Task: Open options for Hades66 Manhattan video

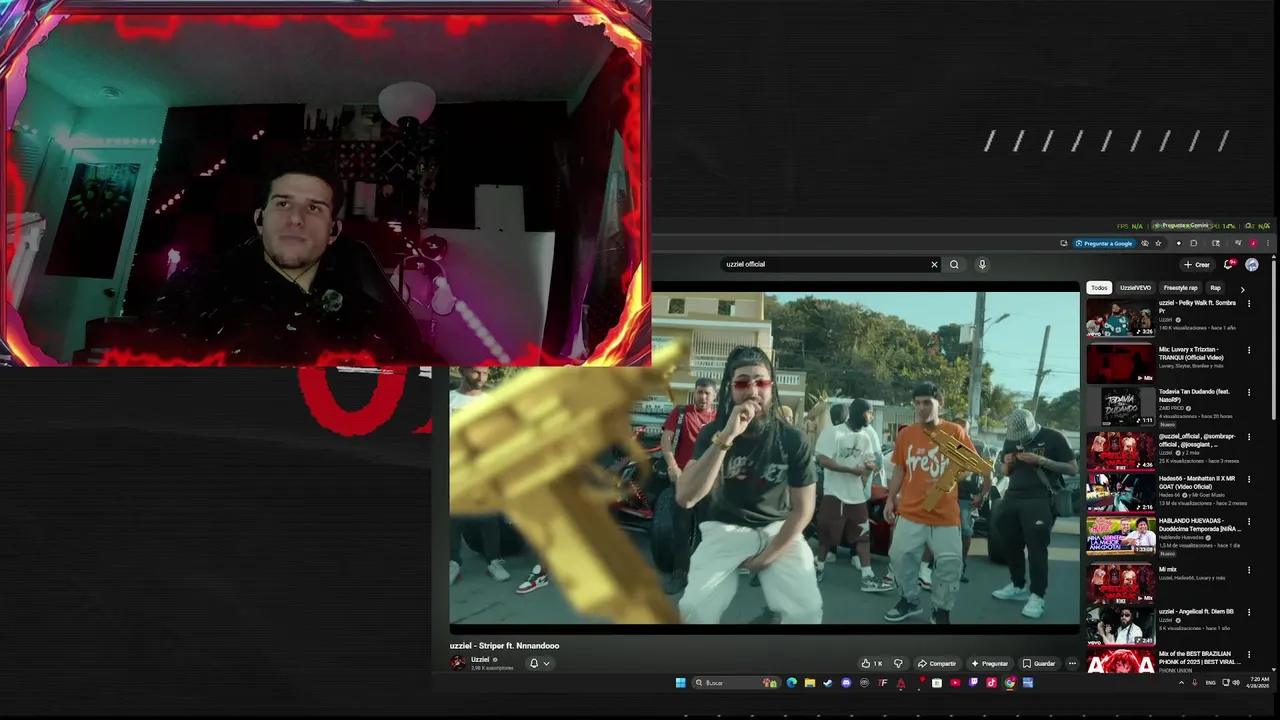Action: pos(1248,479)
